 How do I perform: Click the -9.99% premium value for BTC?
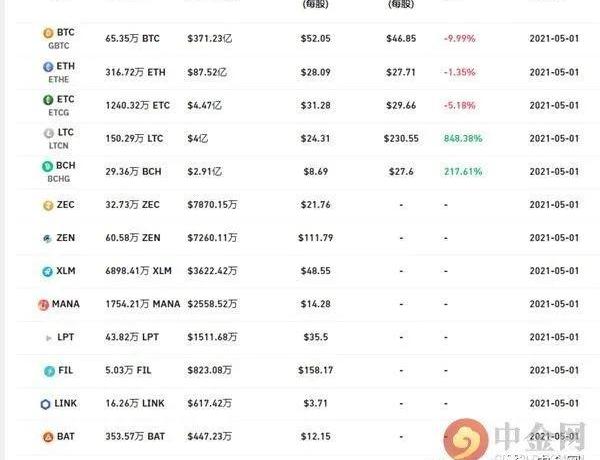[x=459, y=39]
